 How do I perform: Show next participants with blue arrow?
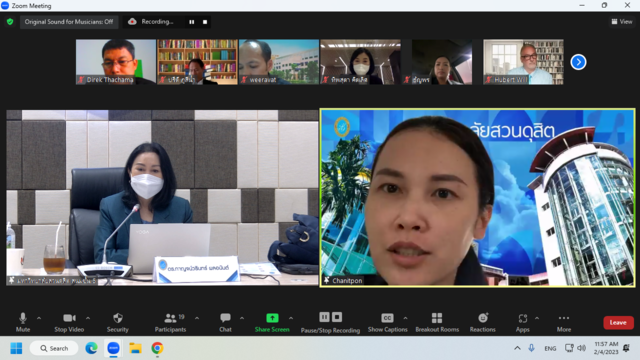tap(578, 62)
